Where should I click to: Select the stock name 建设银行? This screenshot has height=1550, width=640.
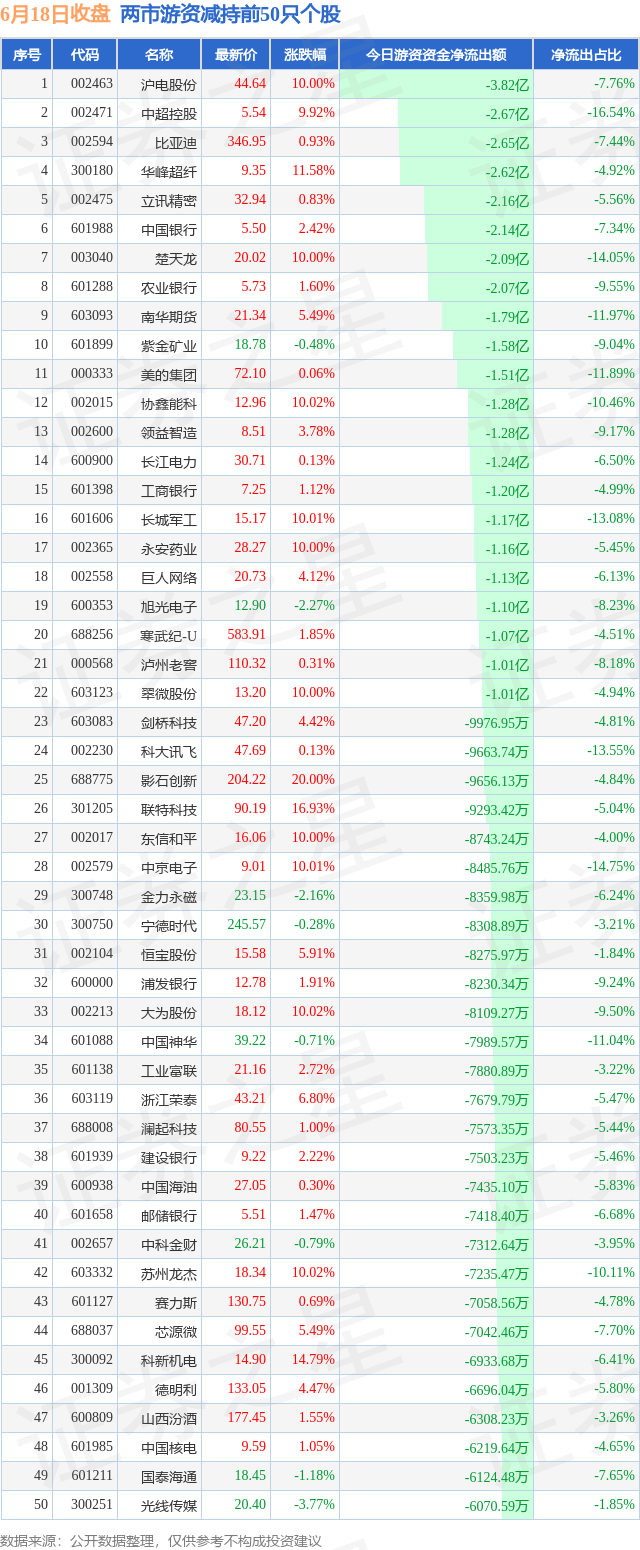[x=169, y=1157]
